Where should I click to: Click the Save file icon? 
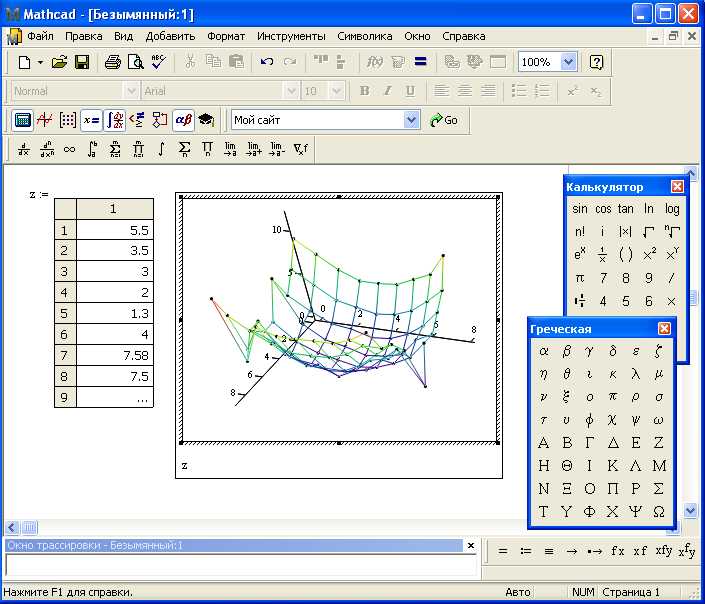82,62
